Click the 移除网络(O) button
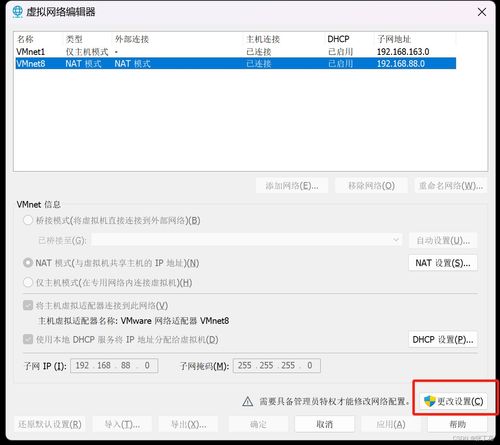Viewport: 500px width, 445px height. tap(371, 186)
